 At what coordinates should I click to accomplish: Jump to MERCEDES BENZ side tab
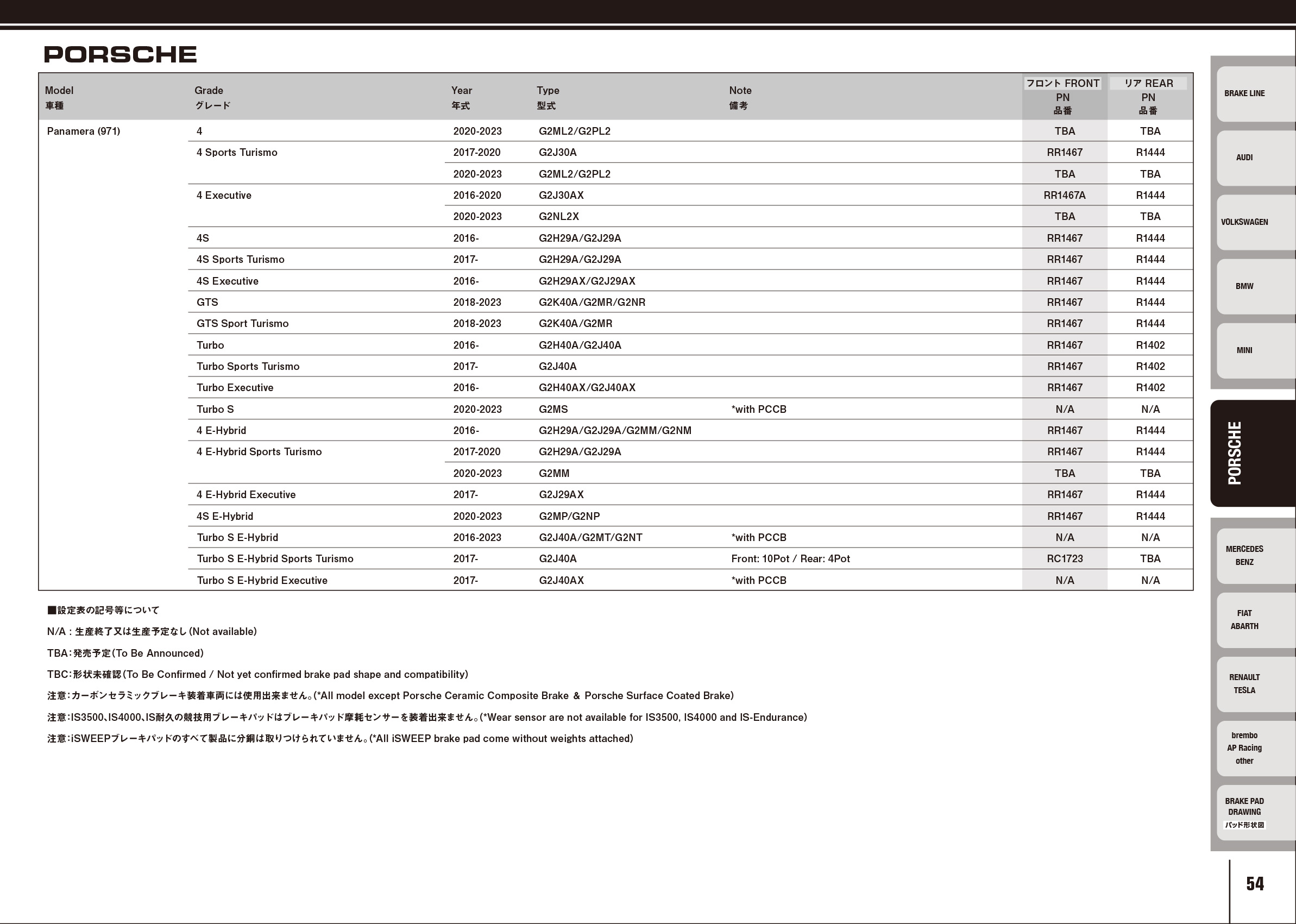coord(1256,556)
